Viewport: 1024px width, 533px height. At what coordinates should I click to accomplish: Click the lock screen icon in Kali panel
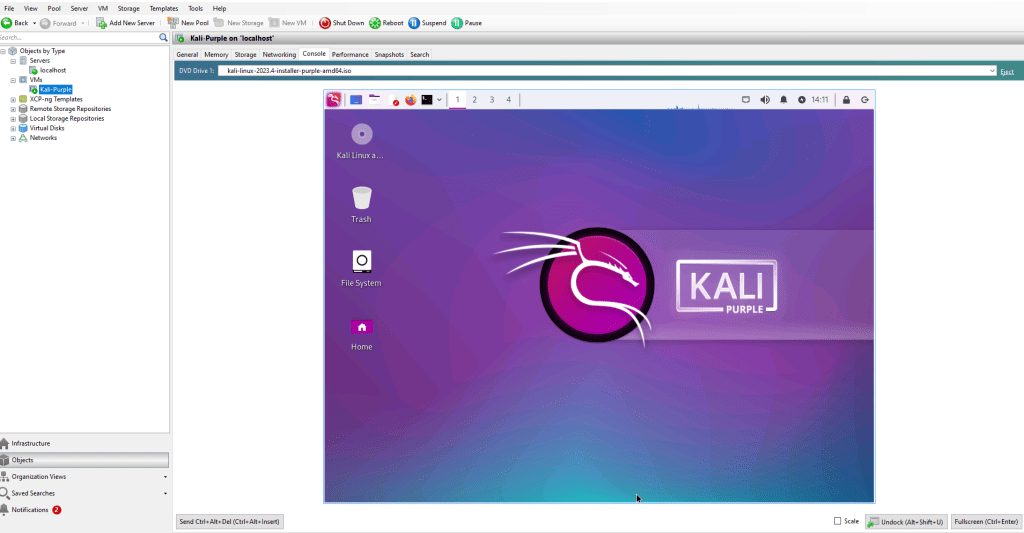[846, 100]
